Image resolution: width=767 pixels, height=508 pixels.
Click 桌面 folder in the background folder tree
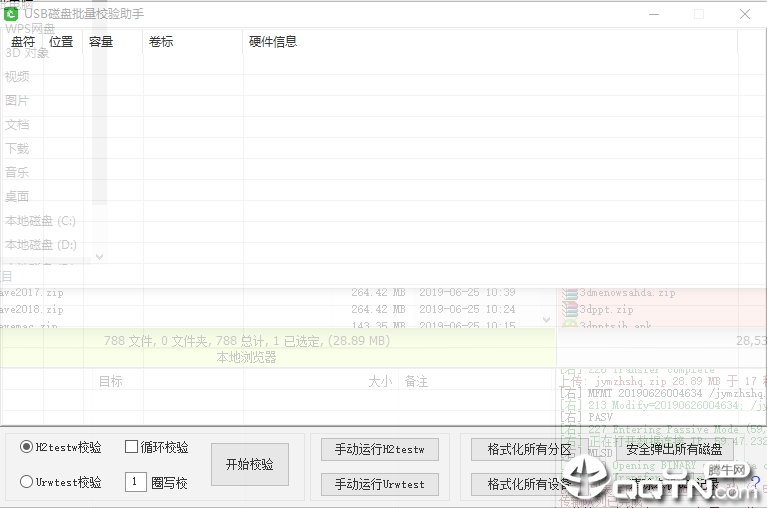(x=17, y=197)
